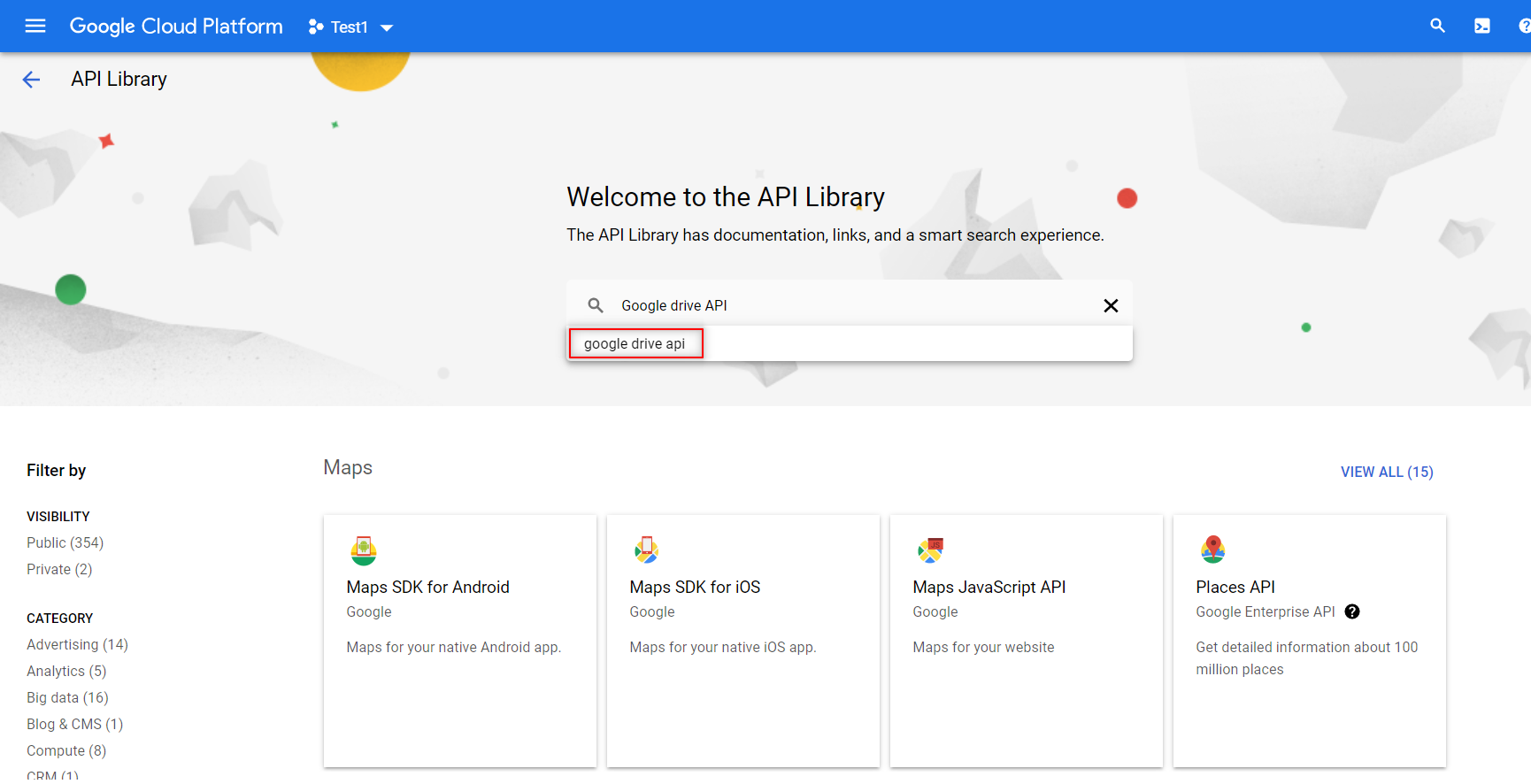Open the Maps SDK for iOS card title

[695, 587]
